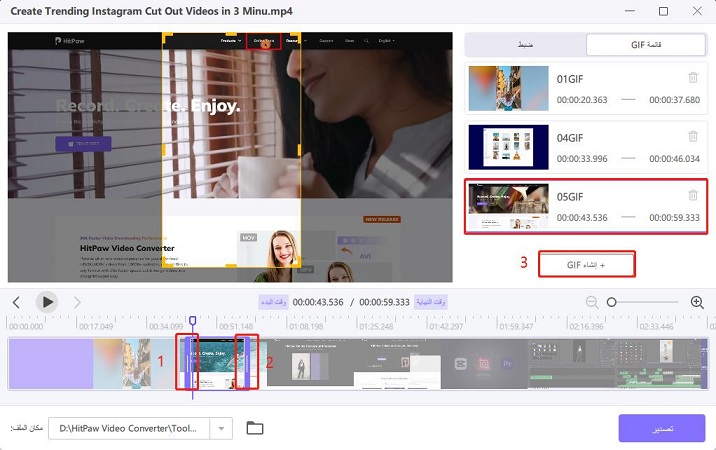Click the 04GIF name label
Screen dimensions: 716x450
pyautogui.click(x=570, y=138)
